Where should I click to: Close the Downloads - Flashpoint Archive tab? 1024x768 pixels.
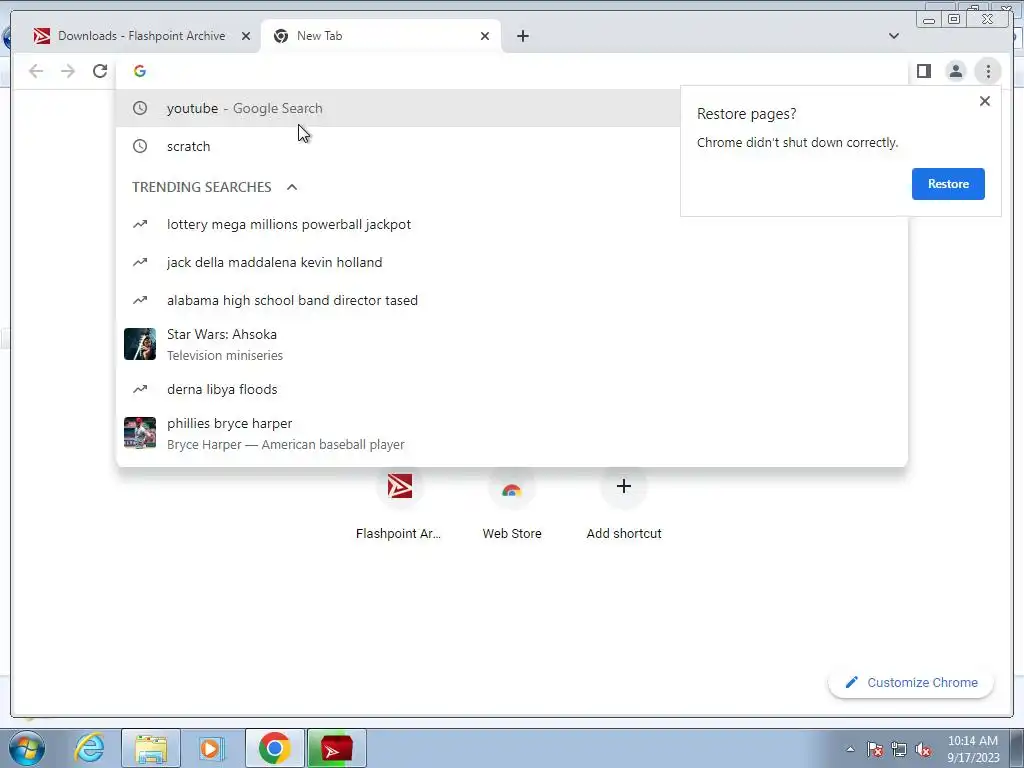point(246,36)
